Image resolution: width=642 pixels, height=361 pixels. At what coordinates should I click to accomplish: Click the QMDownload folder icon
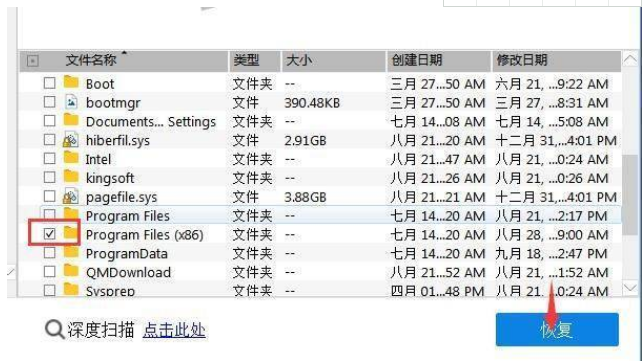[x=71, y=271]
